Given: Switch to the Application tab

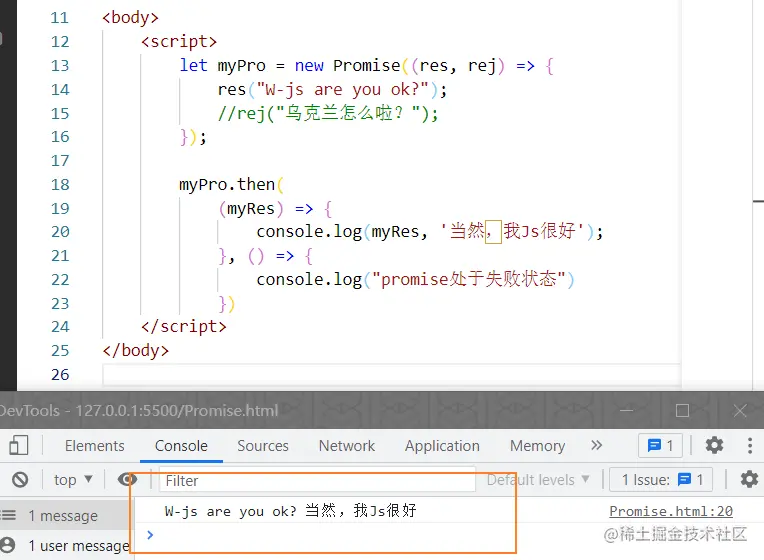Looking at the screenshot, I should click(x=442, y=446).
